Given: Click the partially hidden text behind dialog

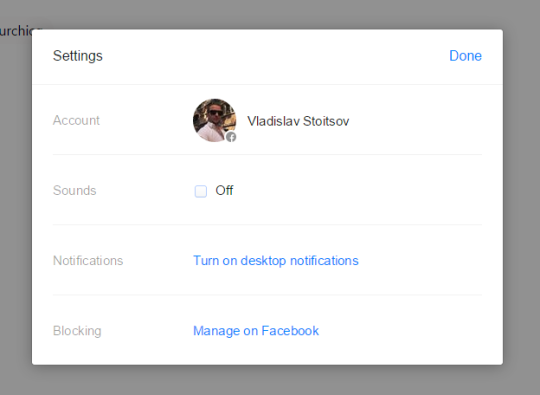Looking at the screenshot, I should click(x=15, y=31).
